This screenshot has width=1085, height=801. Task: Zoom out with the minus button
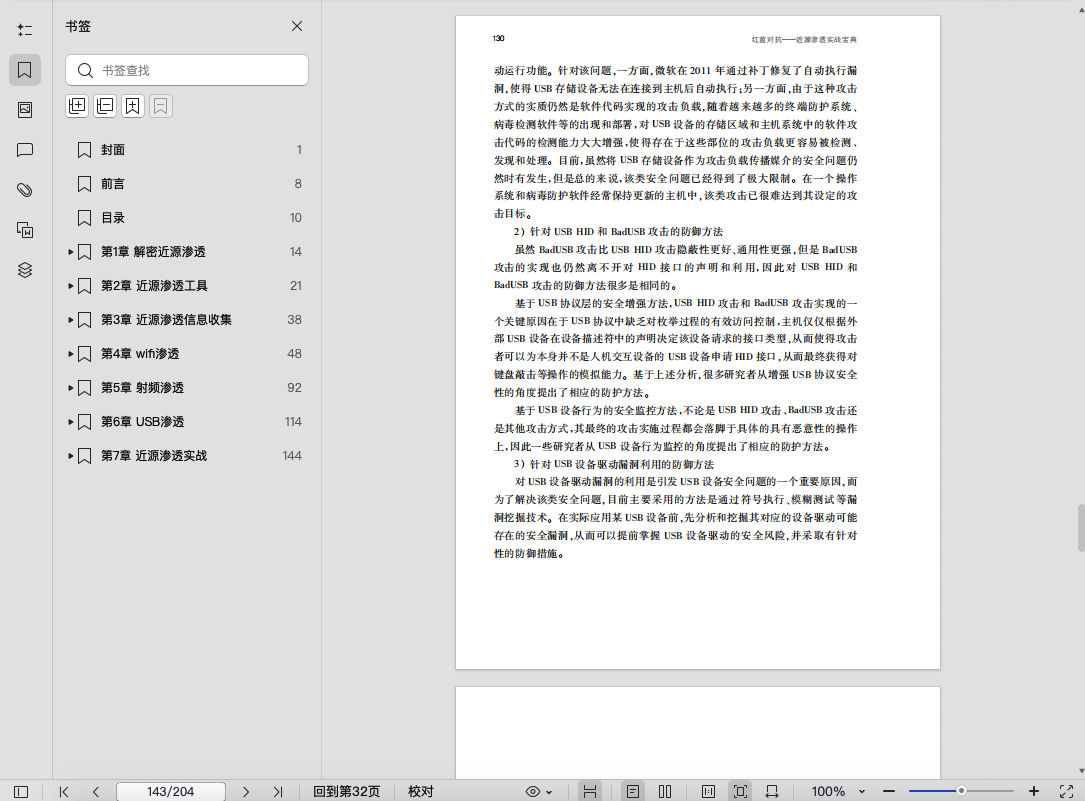(x=889, y=791)
